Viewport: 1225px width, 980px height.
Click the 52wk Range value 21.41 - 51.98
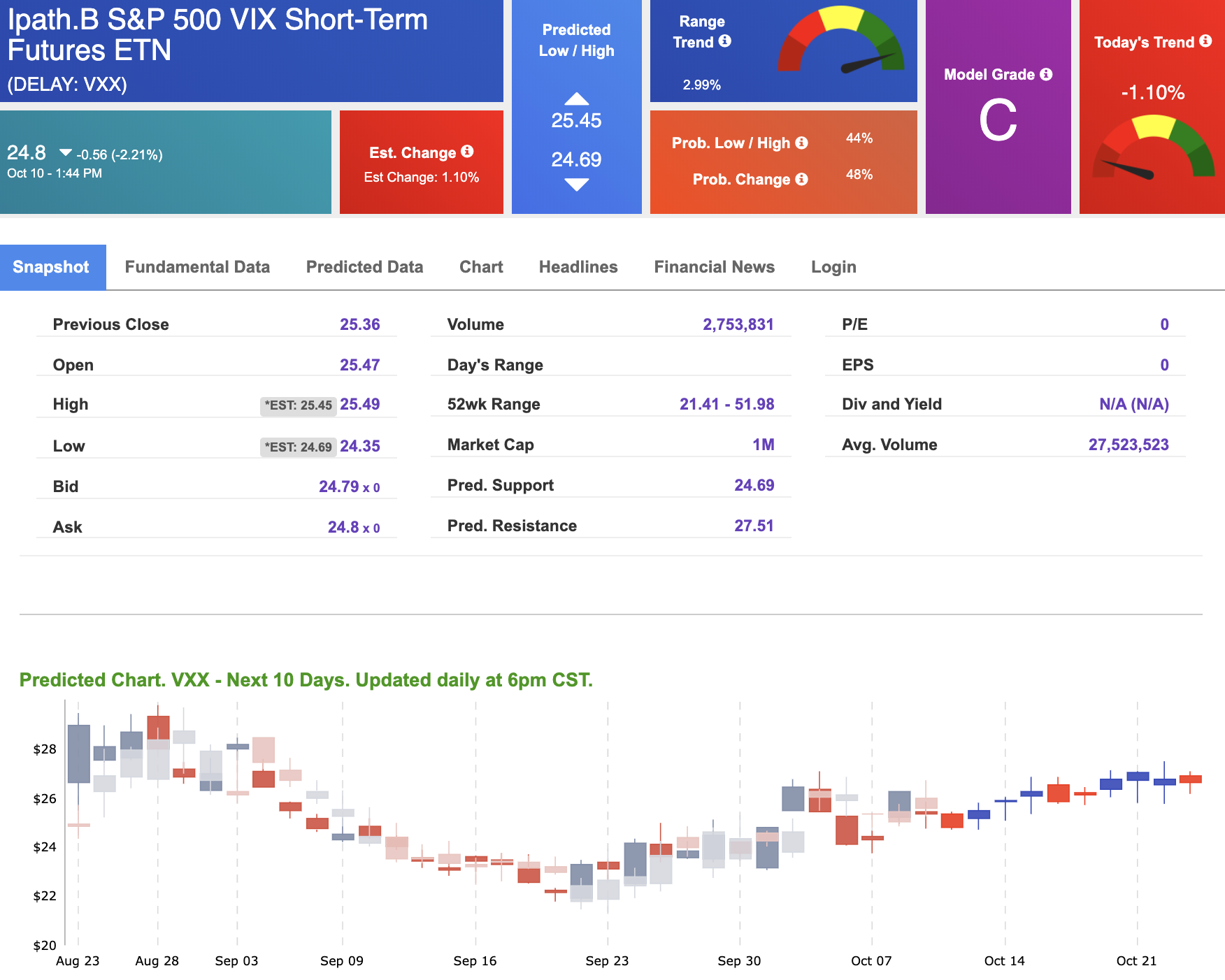point(726,404)
